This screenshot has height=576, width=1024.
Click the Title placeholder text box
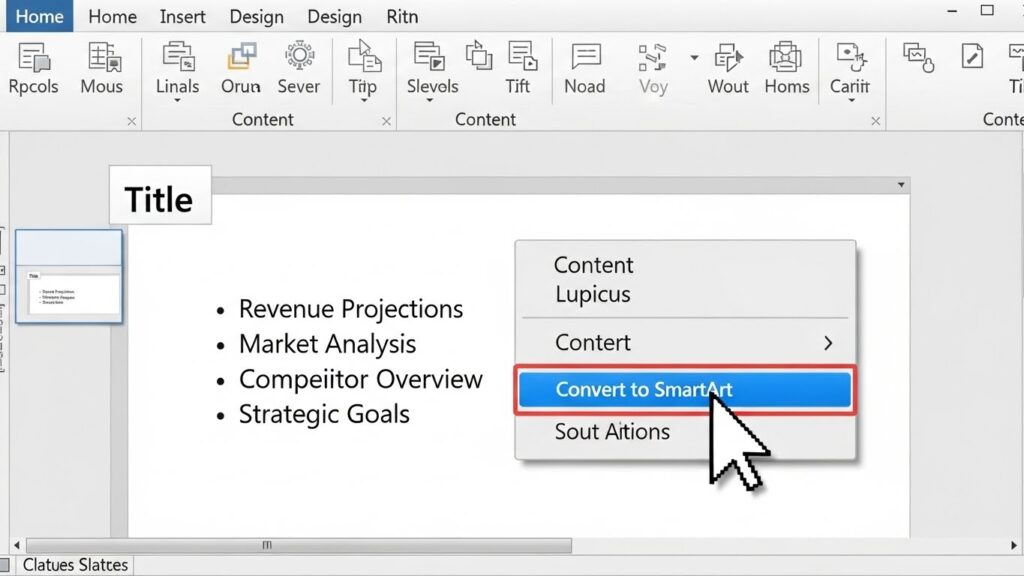point(159,199)
